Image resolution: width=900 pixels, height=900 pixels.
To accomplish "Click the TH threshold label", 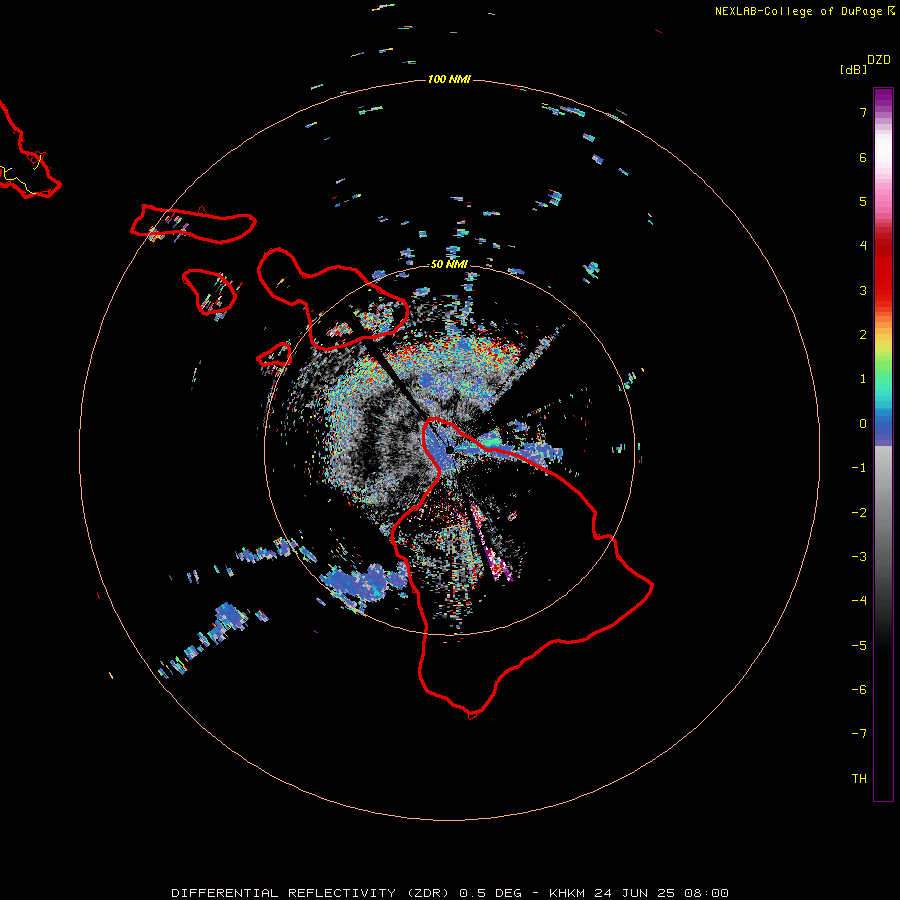I will [859, 779].
